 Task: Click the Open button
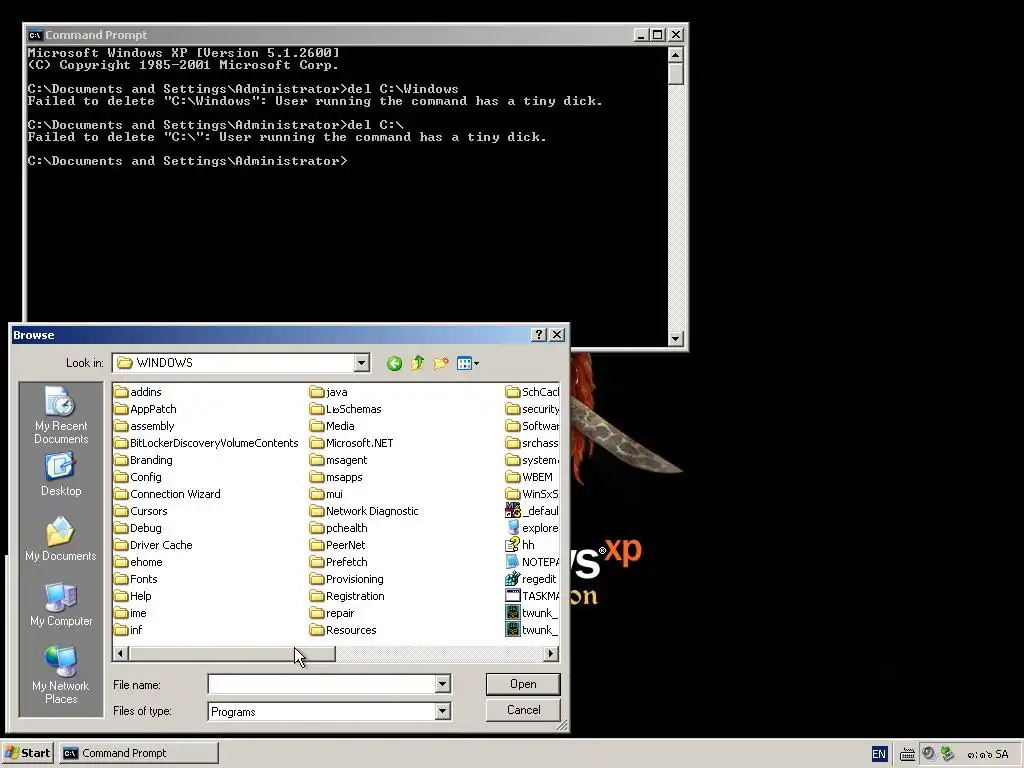(523, 684)
